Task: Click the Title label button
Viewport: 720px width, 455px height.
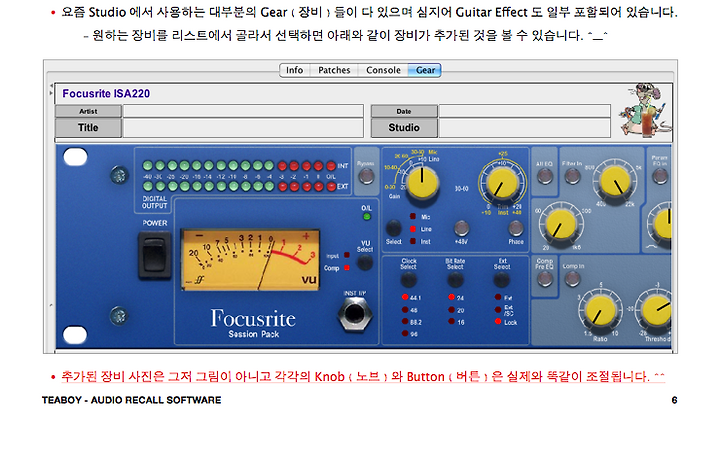Action: coord(88,128)
